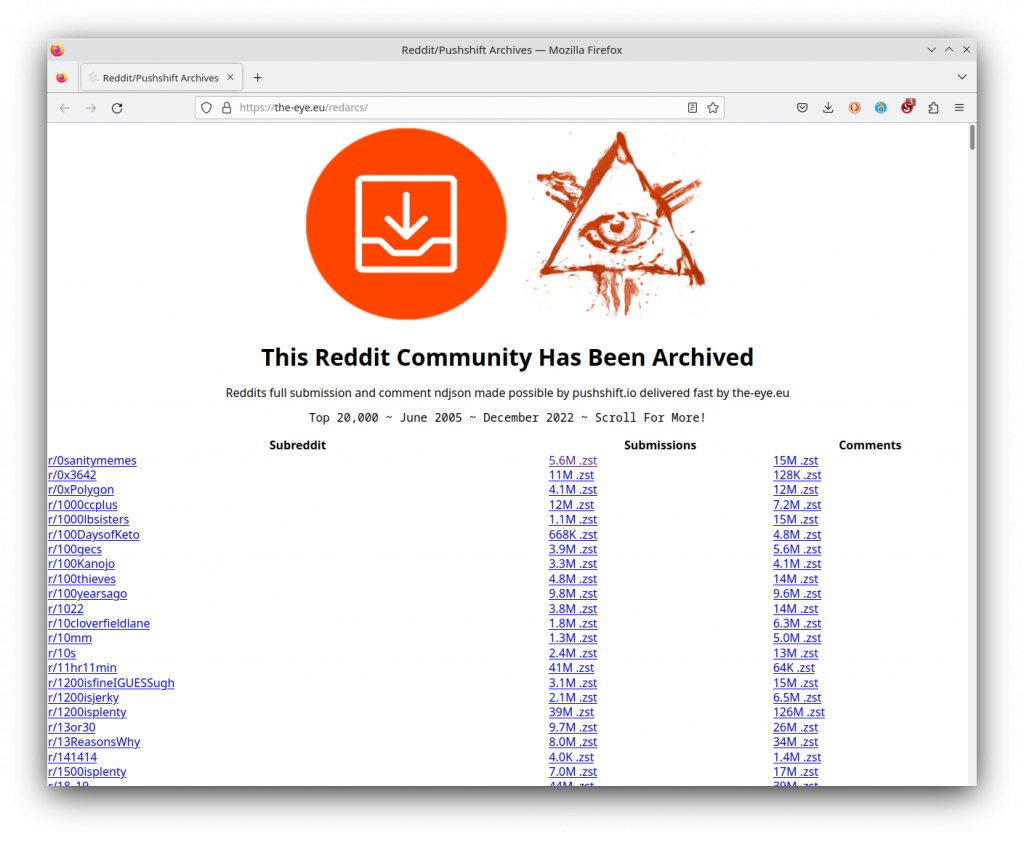Click the URL address field
This screenshot has height=842, width=1024.
(457, 108)
